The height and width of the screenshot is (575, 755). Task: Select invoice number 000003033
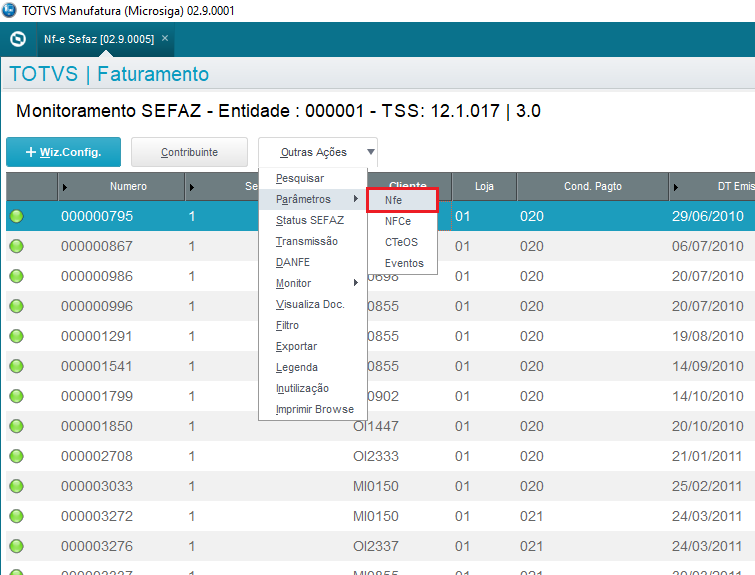[x=97, y=486]
